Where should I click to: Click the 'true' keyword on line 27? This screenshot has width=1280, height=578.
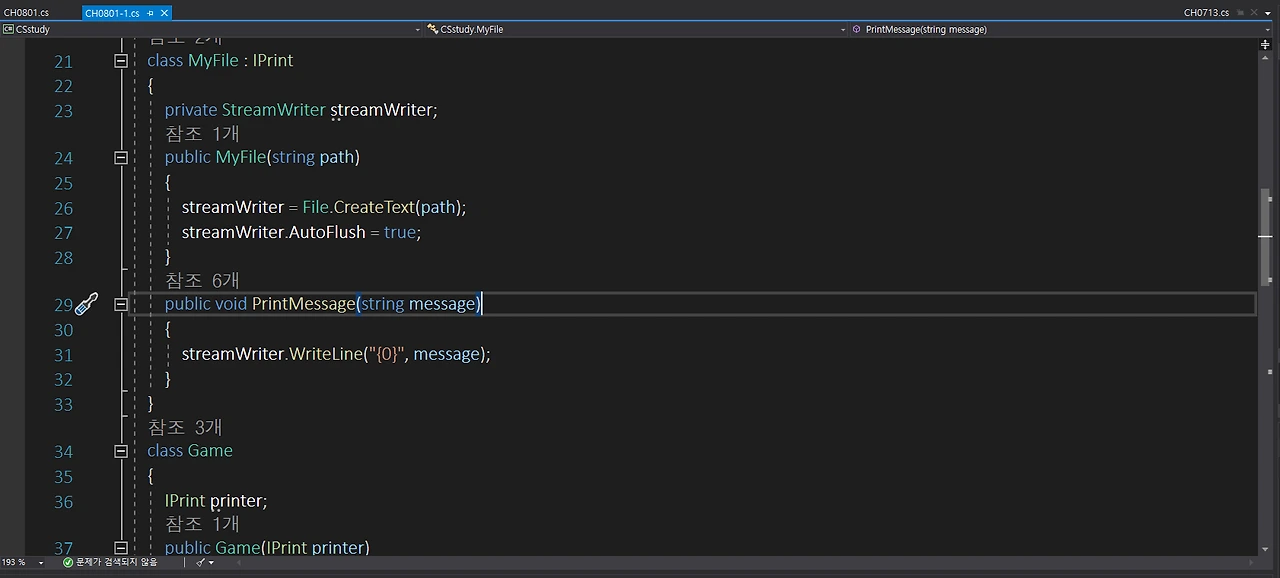(x=400, y=232)
